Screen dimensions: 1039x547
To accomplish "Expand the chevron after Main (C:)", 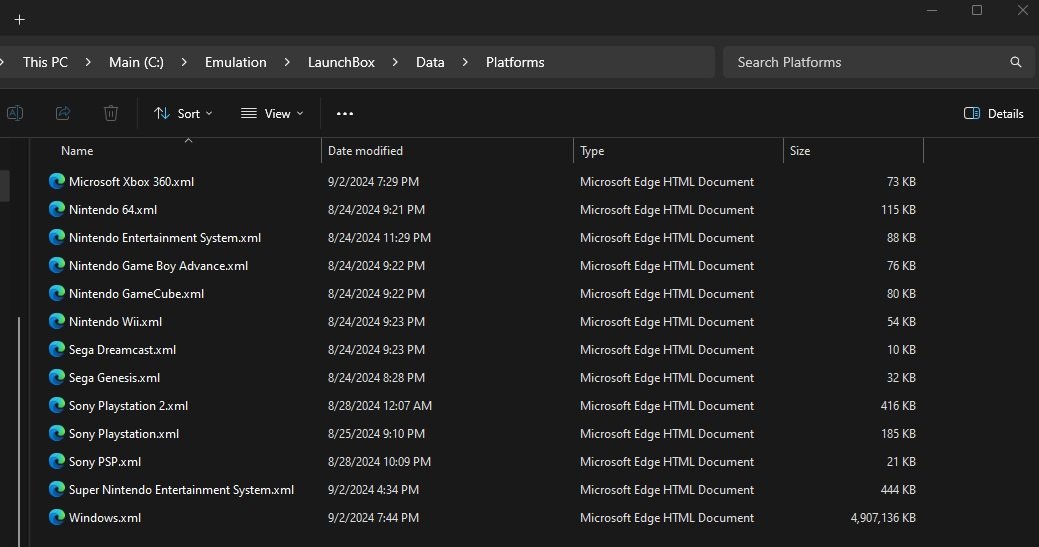I will (184, 62).
